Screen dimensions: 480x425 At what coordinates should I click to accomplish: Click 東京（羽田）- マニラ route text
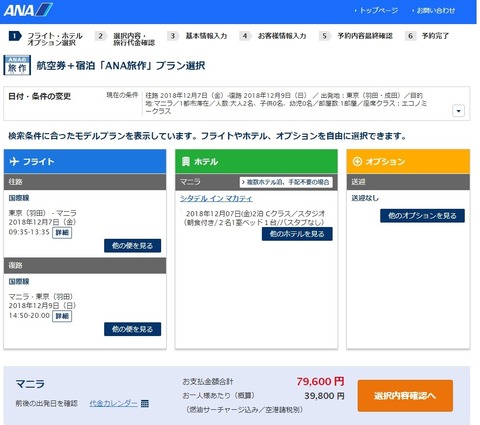click(42, 213)
